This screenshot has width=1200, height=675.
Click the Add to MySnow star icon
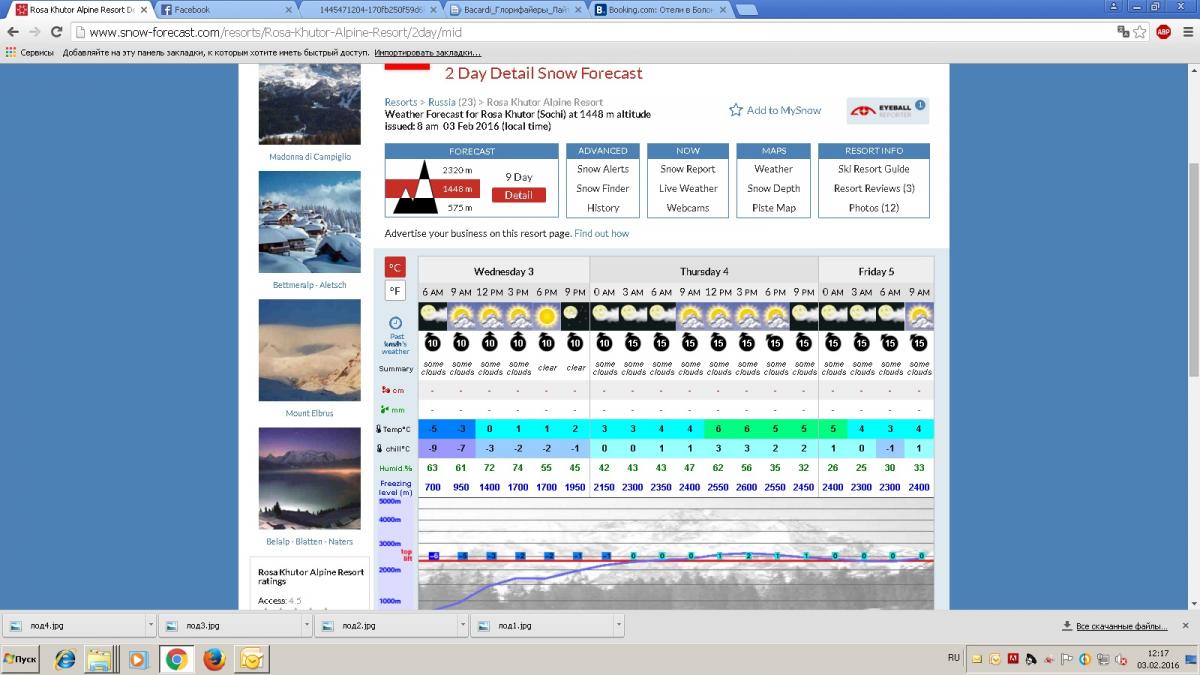[x=736, y=110]
